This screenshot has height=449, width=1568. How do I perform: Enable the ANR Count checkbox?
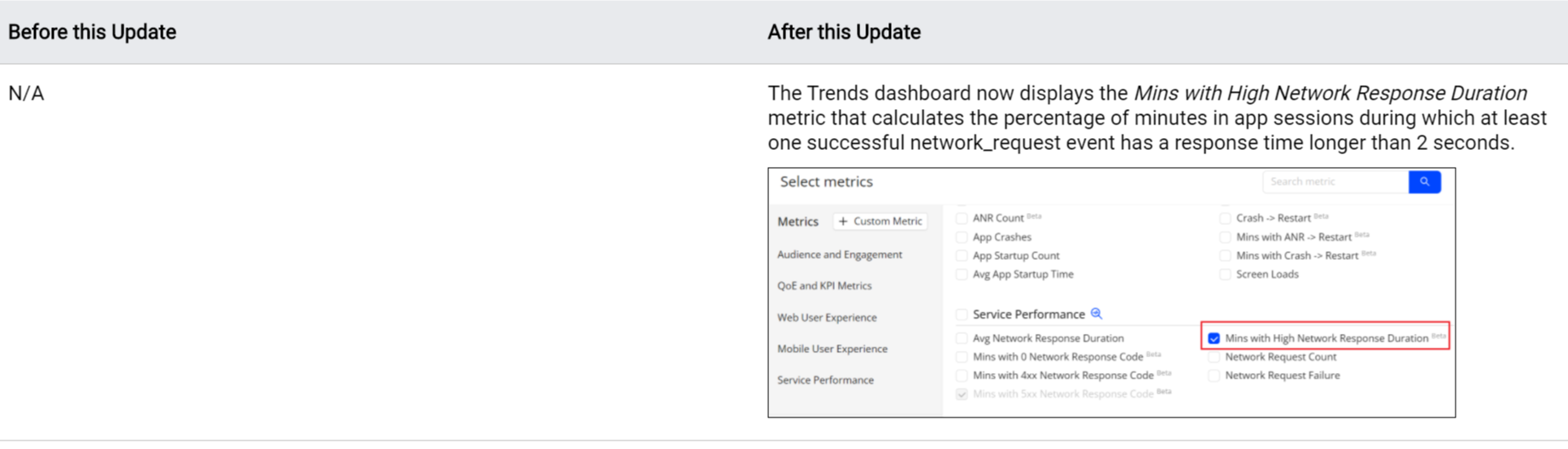click(x=962, y=218)
